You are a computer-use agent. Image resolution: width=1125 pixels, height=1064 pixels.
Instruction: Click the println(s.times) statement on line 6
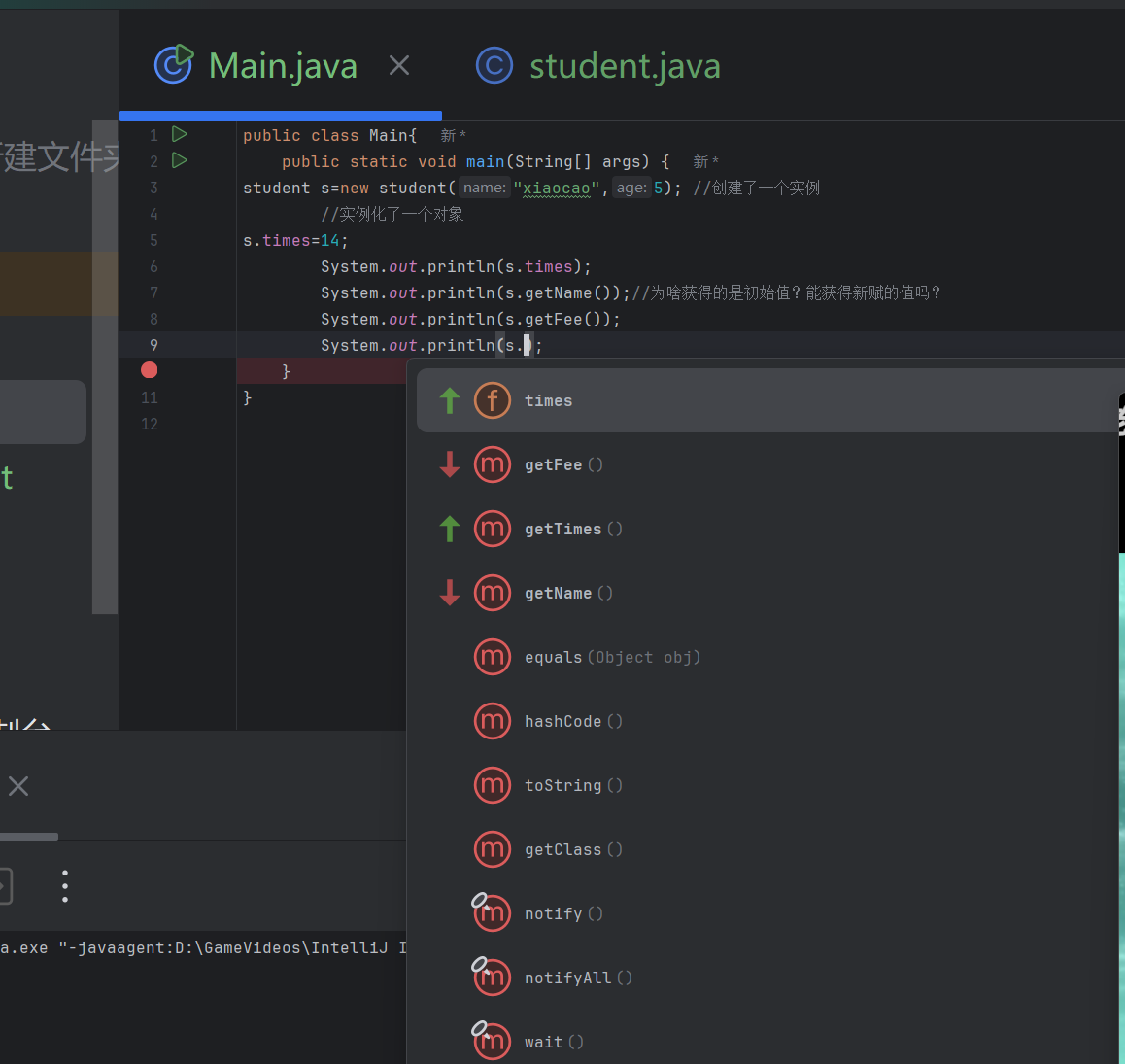click(456, 267)
